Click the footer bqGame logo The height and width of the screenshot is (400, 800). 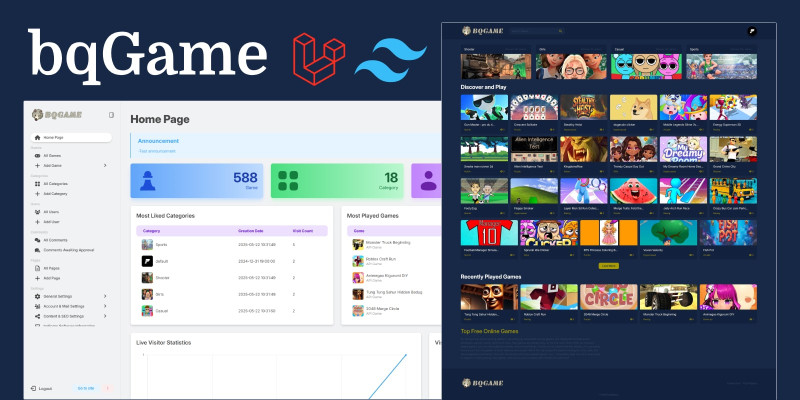click(x=483, y=383)
